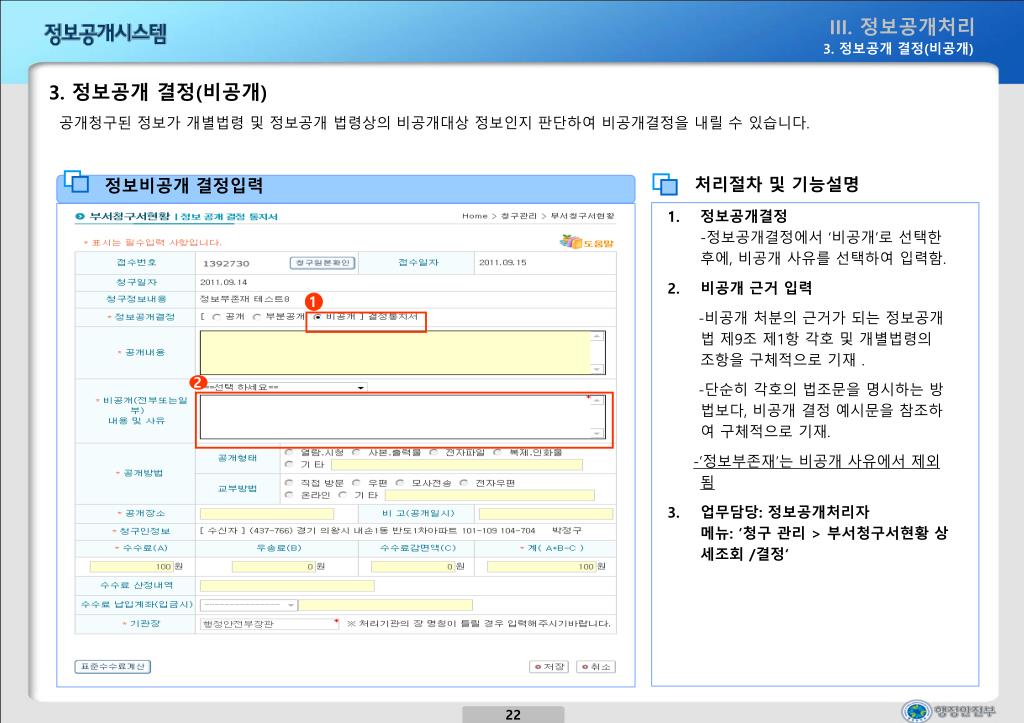The height and width of the screenshot is (723, 1024).
Task: Click the 비 고(공개일시) input field
Action: (x=546, y=514)
